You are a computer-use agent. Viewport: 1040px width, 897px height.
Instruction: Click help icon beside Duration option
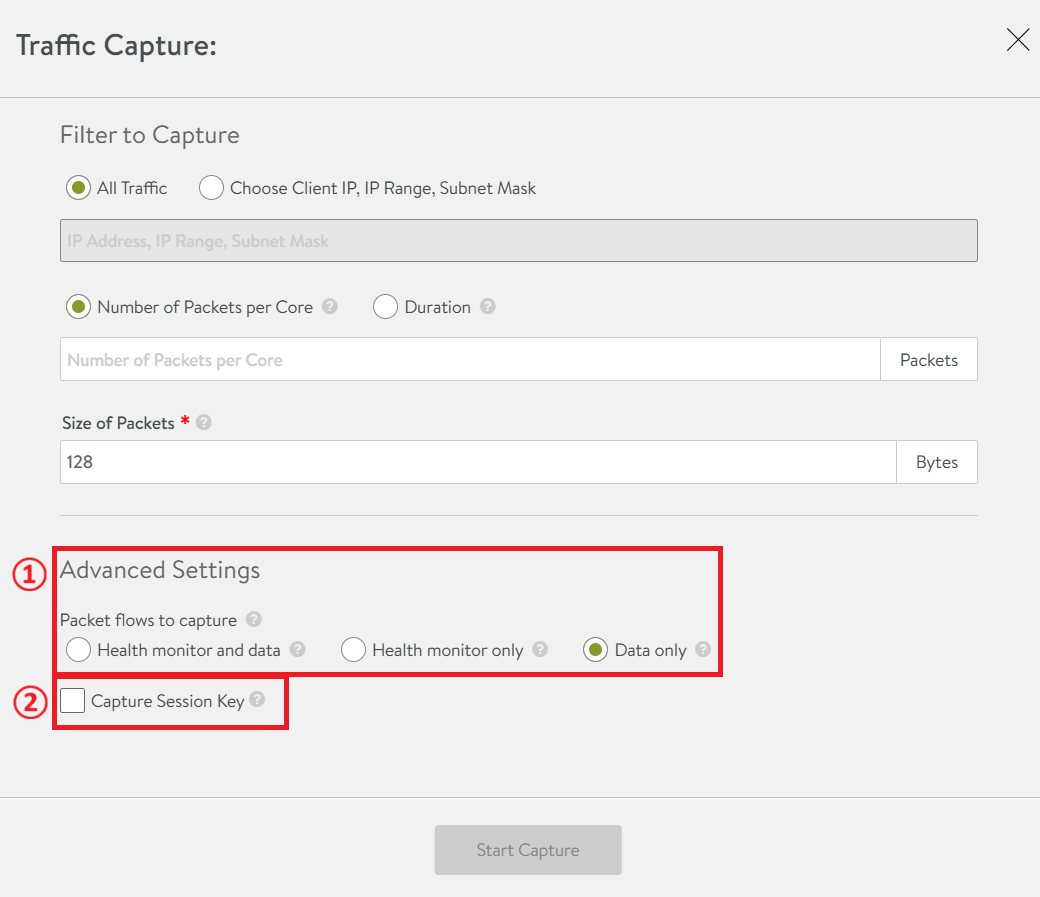coord(488,307)
